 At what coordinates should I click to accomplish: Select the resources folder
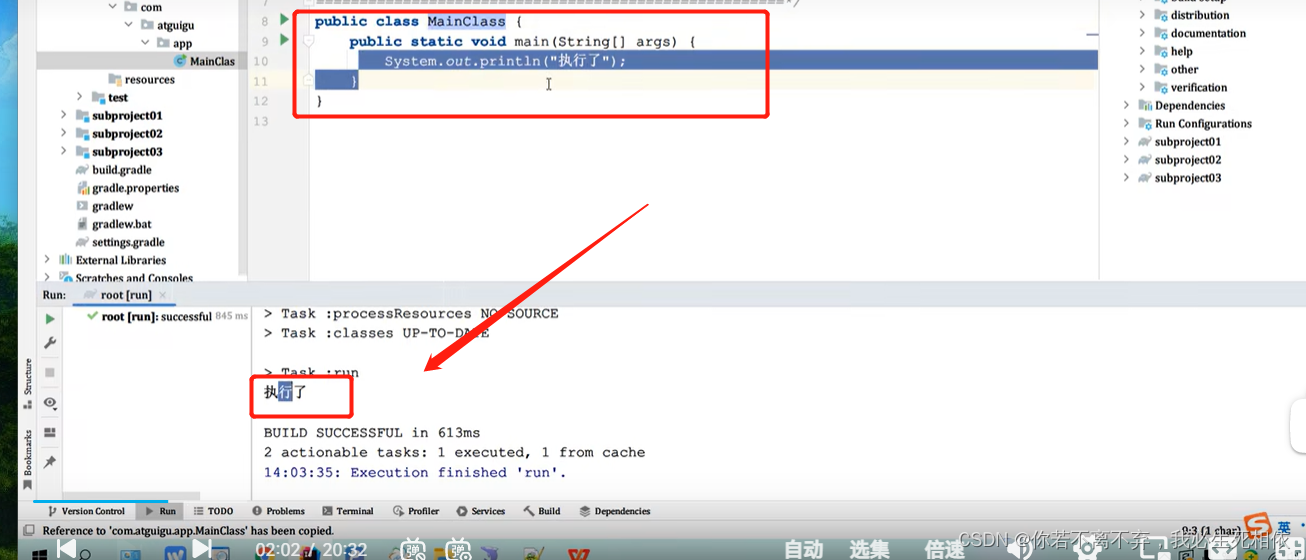(141, 79)
